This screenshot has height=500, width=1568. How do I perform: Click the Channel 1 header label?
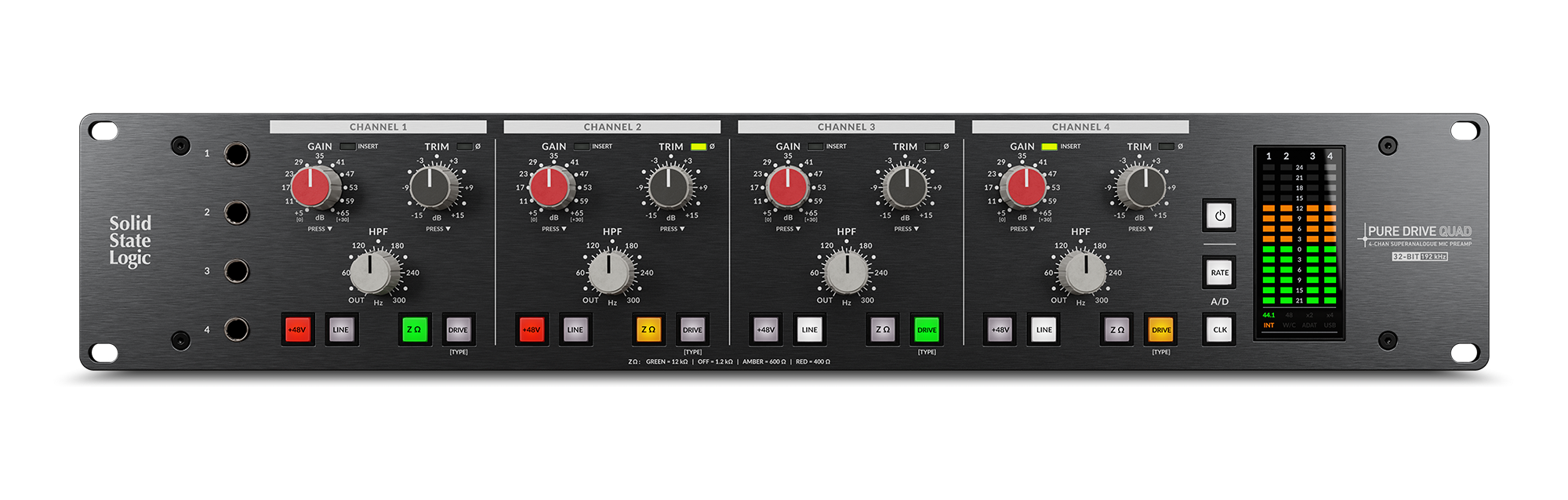(x=378, y=127)
